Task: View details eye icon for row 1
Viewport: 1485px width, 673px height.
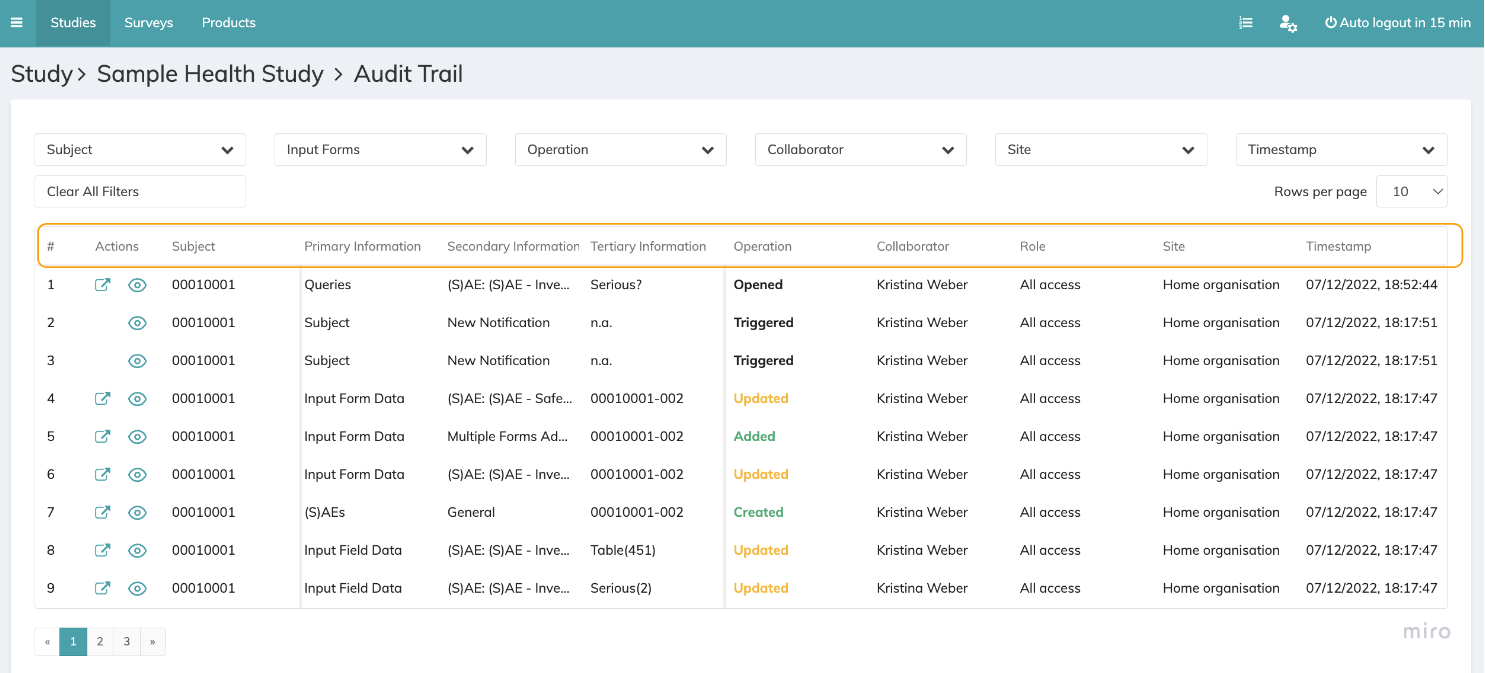Action: [138, 285]
